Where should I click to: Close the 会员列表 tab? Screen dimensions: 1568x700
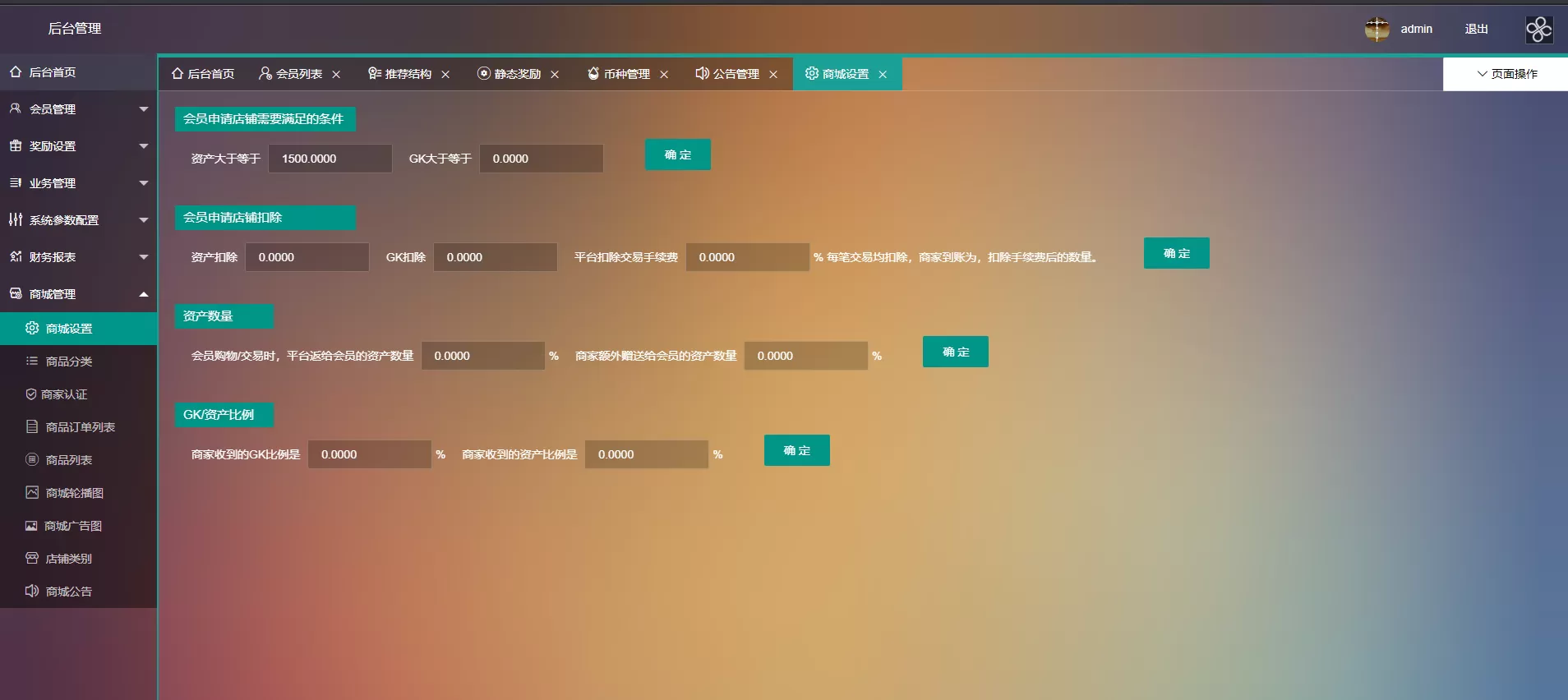pyautogui.click(x=336, y=75)
